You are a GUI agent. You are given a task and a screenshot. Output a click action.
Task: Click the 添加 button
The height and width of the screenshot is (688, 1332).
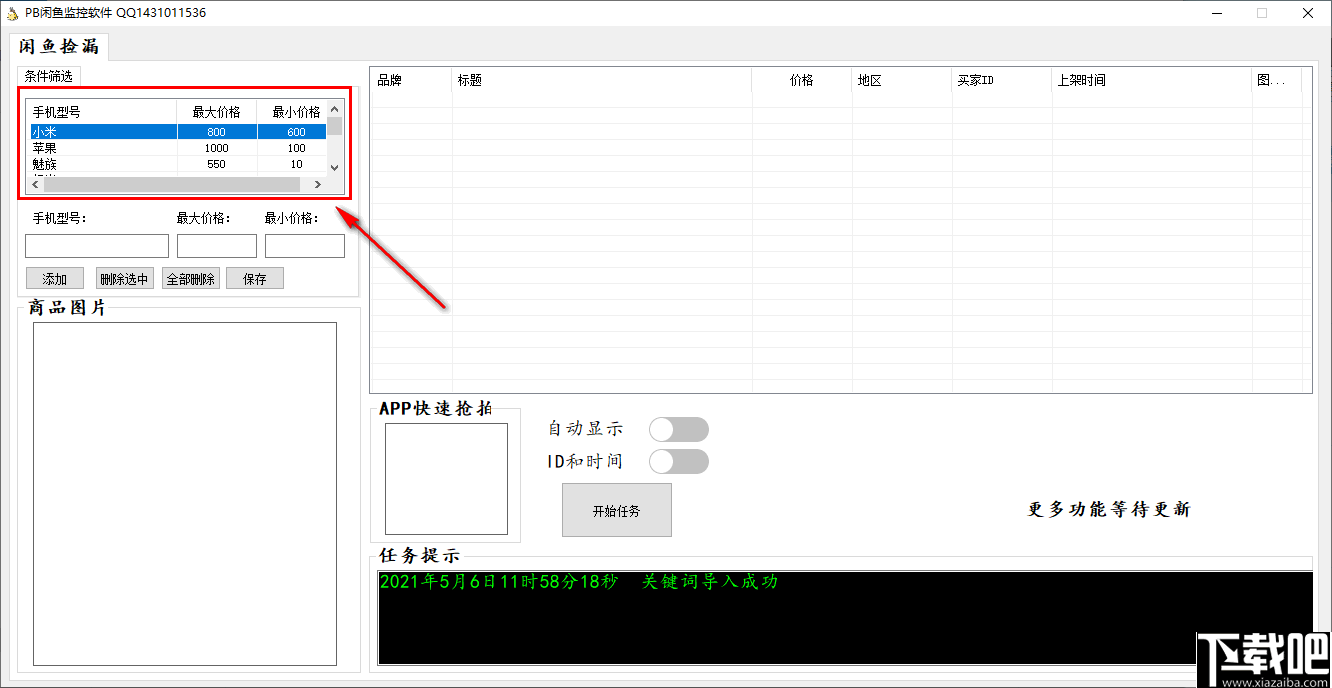coord(55,279)
